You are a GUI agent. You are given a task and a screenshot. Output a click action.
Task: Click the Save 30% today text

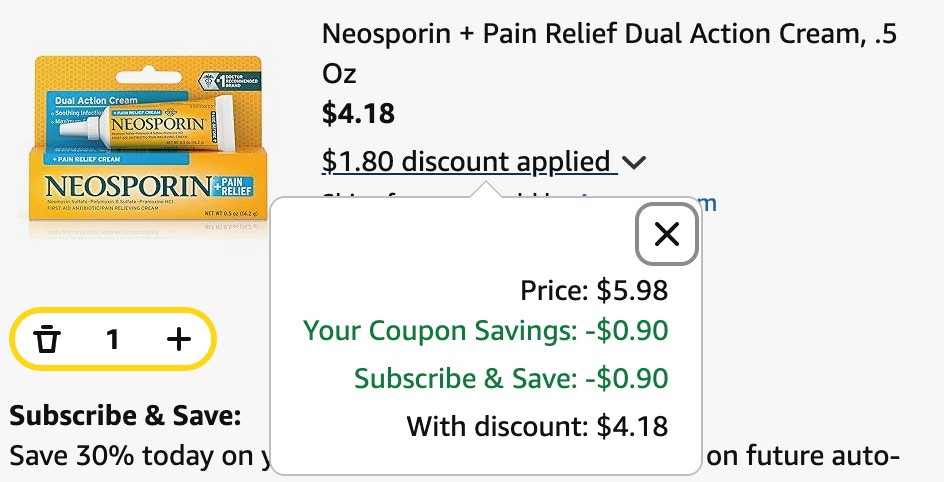131,456
